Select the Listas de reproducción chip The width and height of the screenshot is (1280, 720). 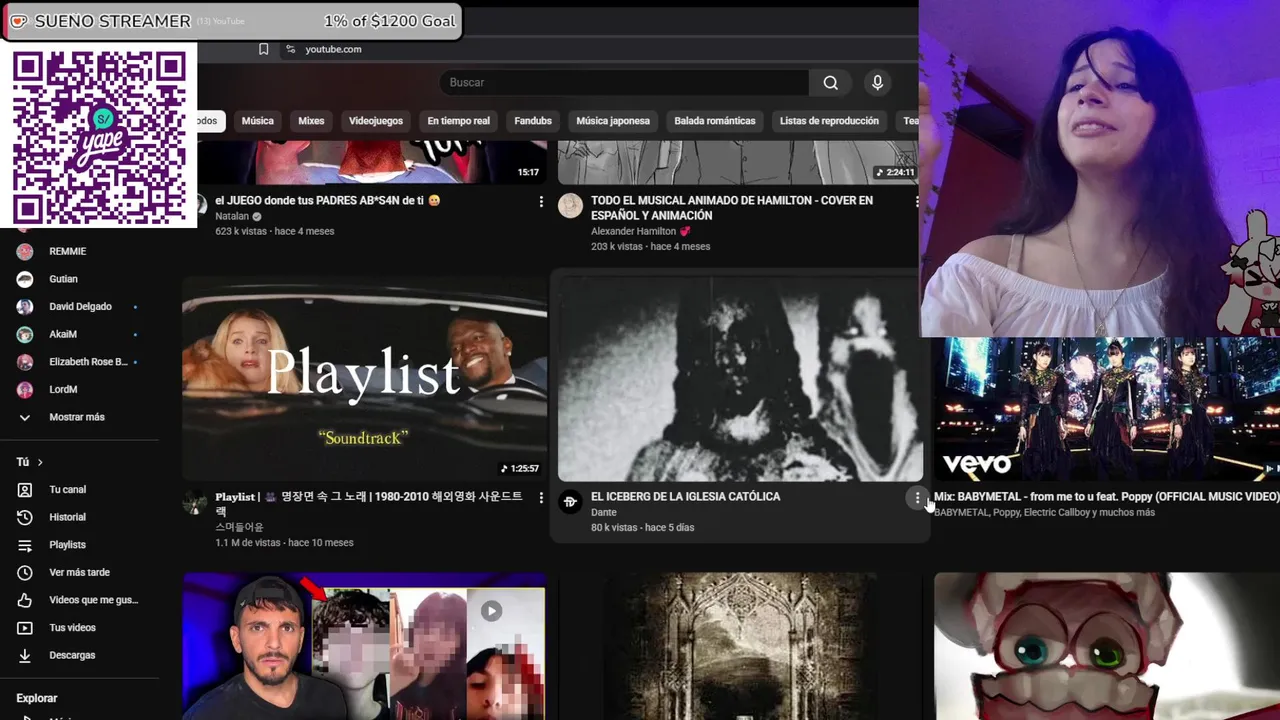[829, 121]
